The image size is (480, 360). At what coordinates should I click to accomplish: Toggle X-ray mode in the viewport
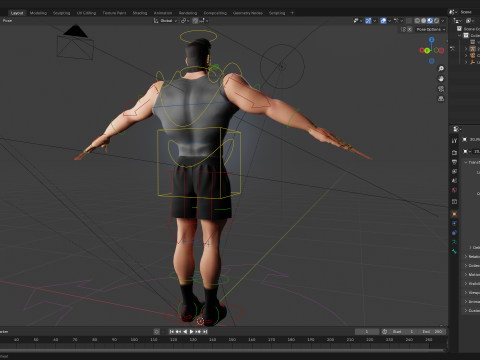[409, 21]
